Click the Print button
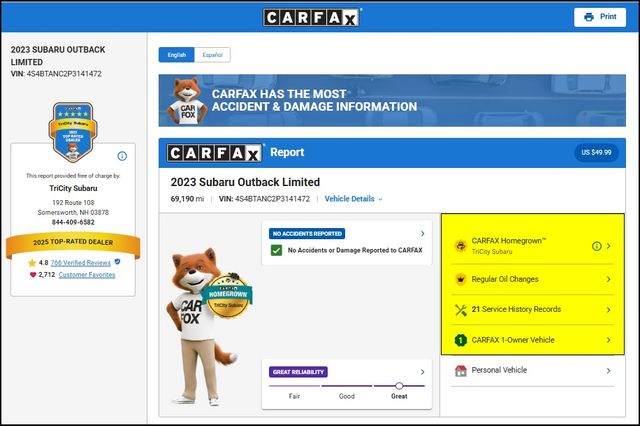 click(x=600, y=17)
